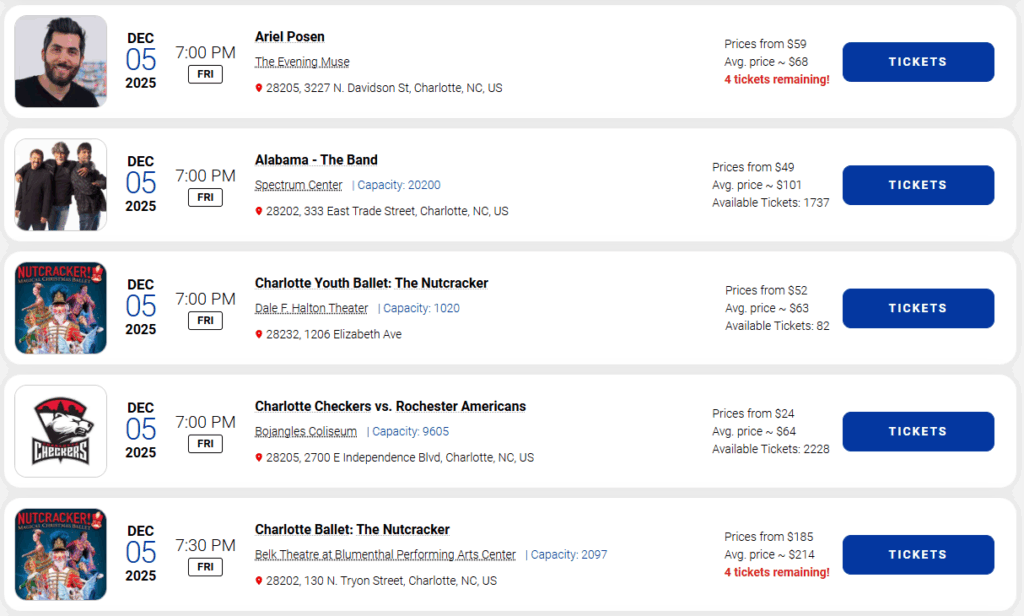Click the Ariel Posen artist photo
The width and height of the screenshot is (1024, 616).
pyautogui.click(x=61, y=61)
